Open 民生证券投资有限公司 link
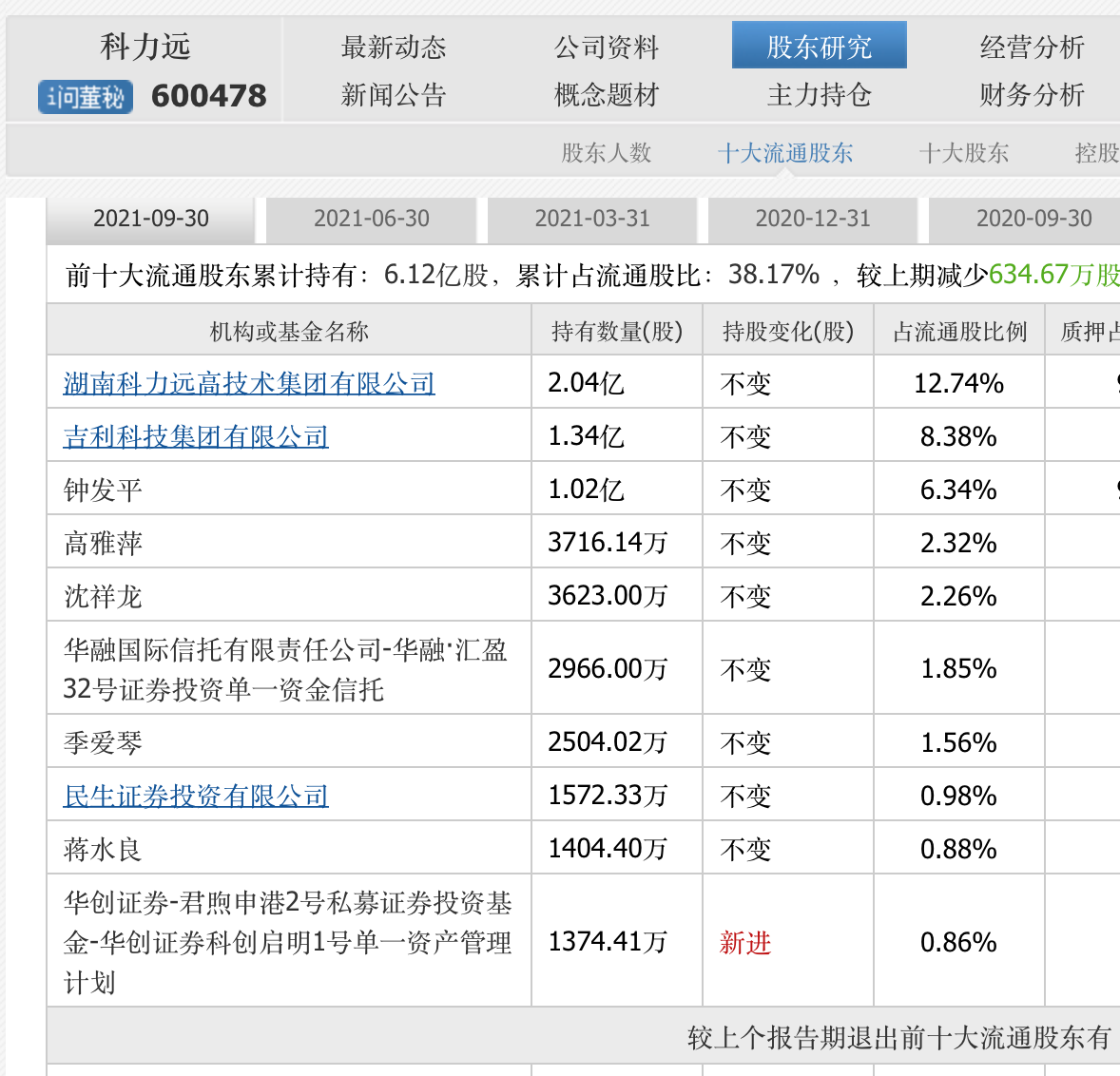Viewport: 1120px width, 1076px height. pyautogui.click(x=196, y=796)
